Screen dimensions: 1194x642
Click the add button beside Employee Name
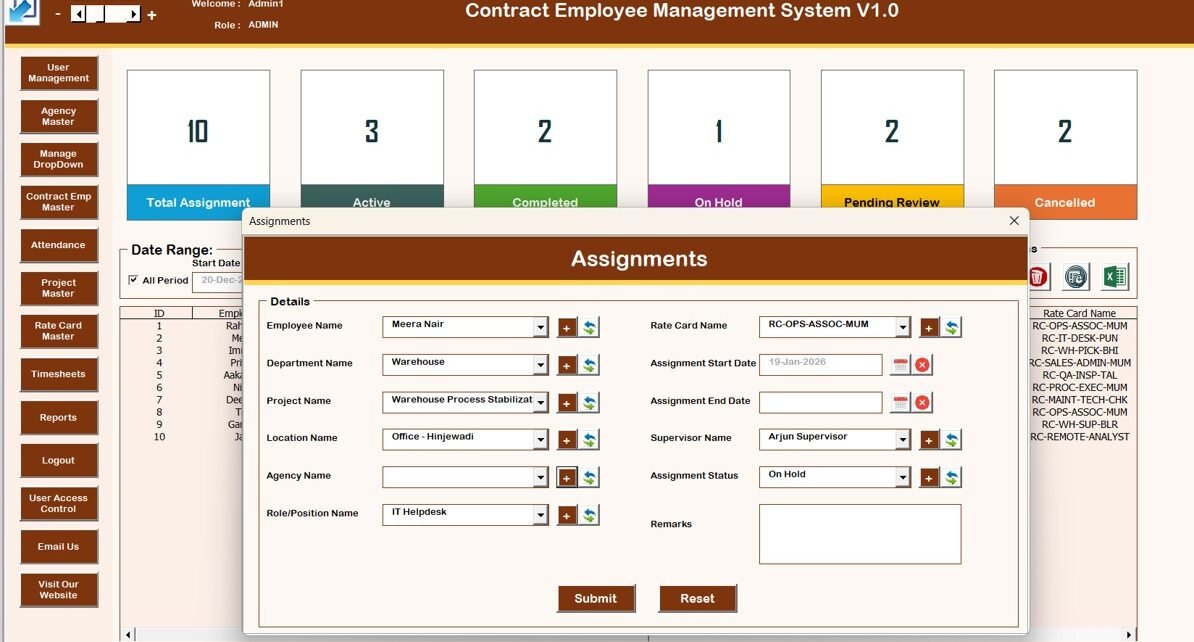pos(567,327)
